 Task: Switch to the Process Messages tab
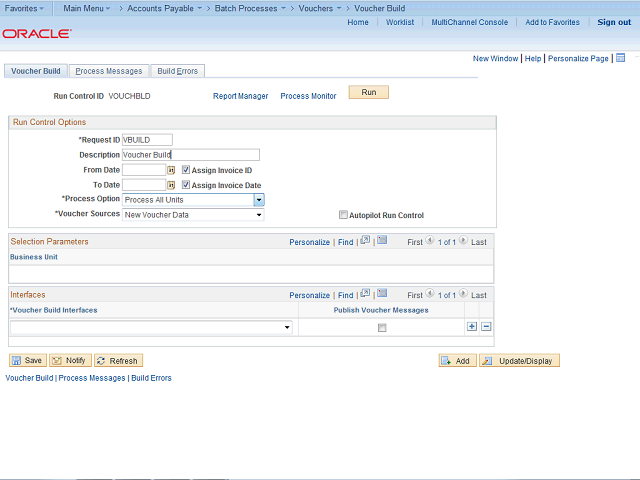(x=109, y=71)
